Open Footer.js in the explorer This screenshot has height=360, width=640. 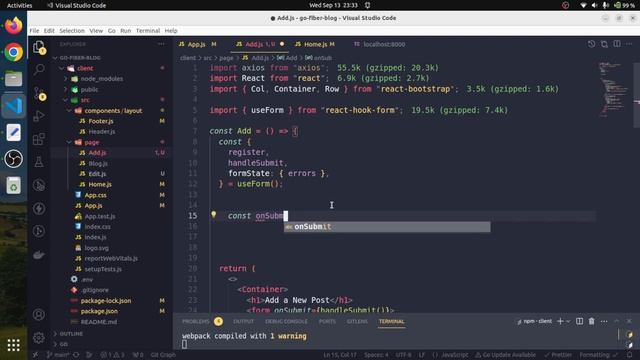pos(101,121)
